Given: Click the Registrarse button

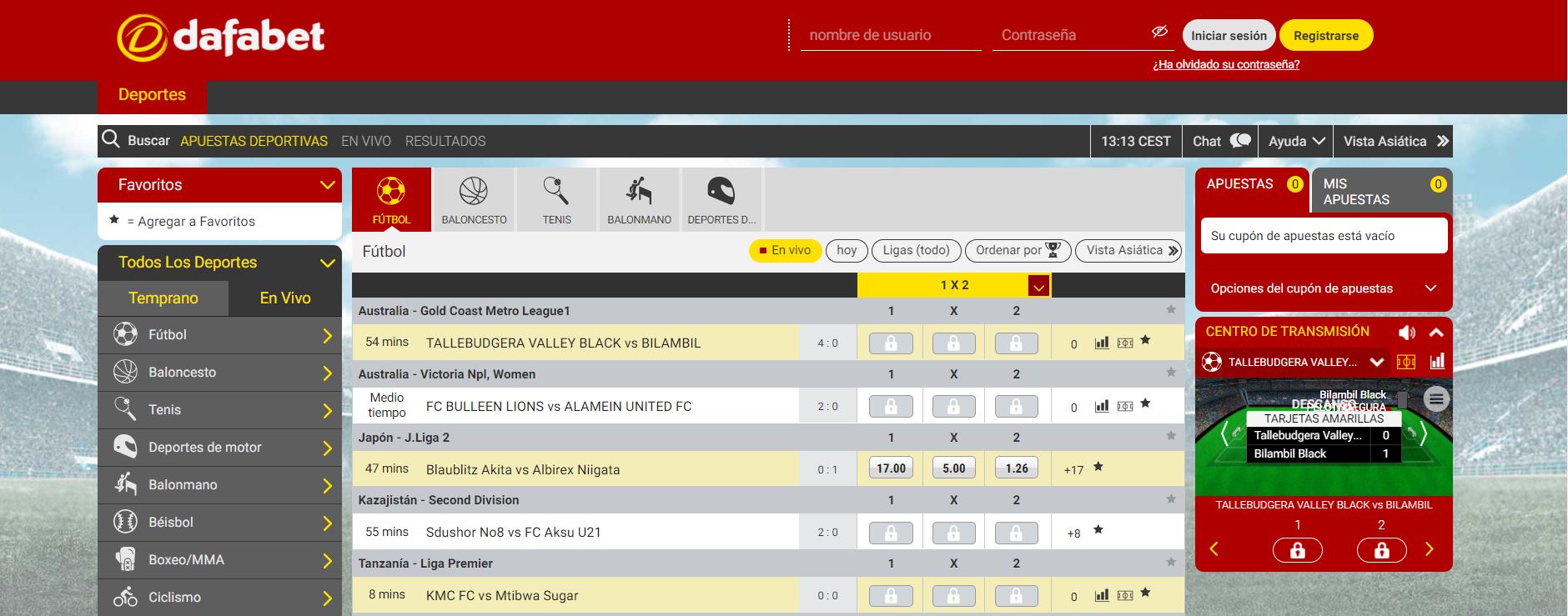Looking at the screenshot, I should tap(1326, 36).
